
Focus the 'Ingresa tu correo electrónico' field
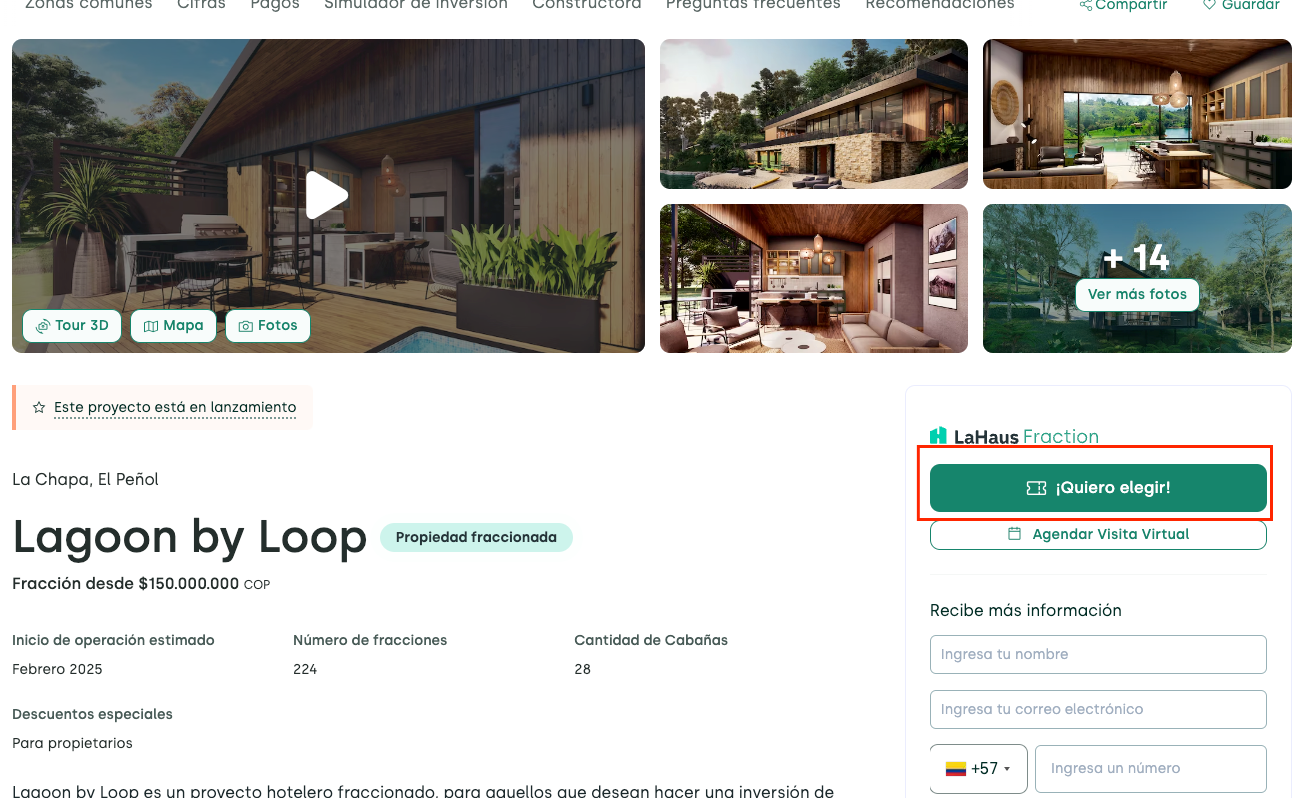1098,709
